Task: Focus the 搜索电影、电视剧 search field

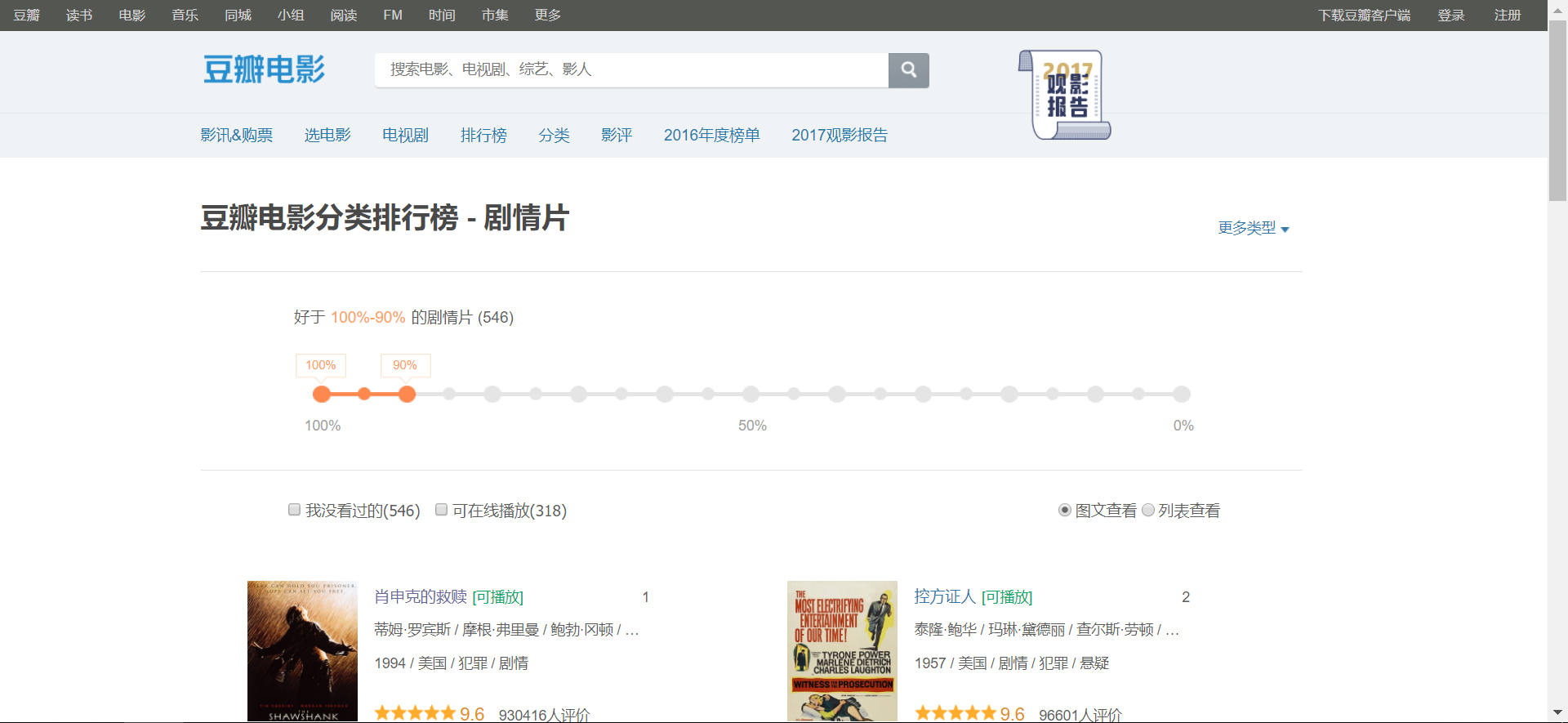Action: (x=631, y=70)
